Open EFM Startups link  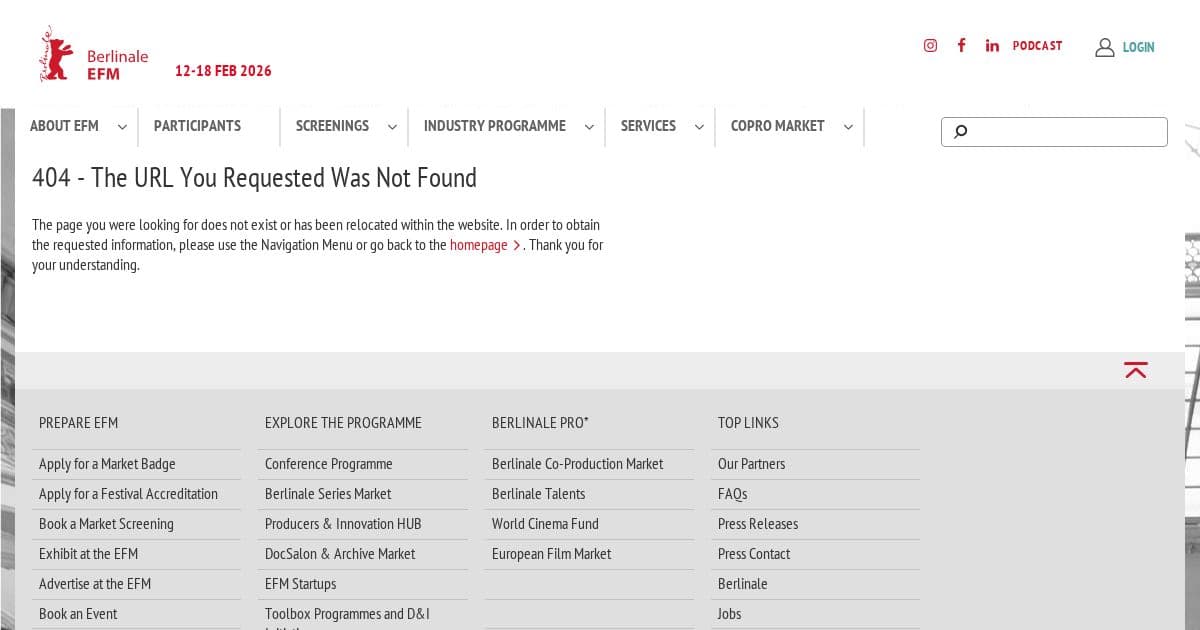click(300, 584)
